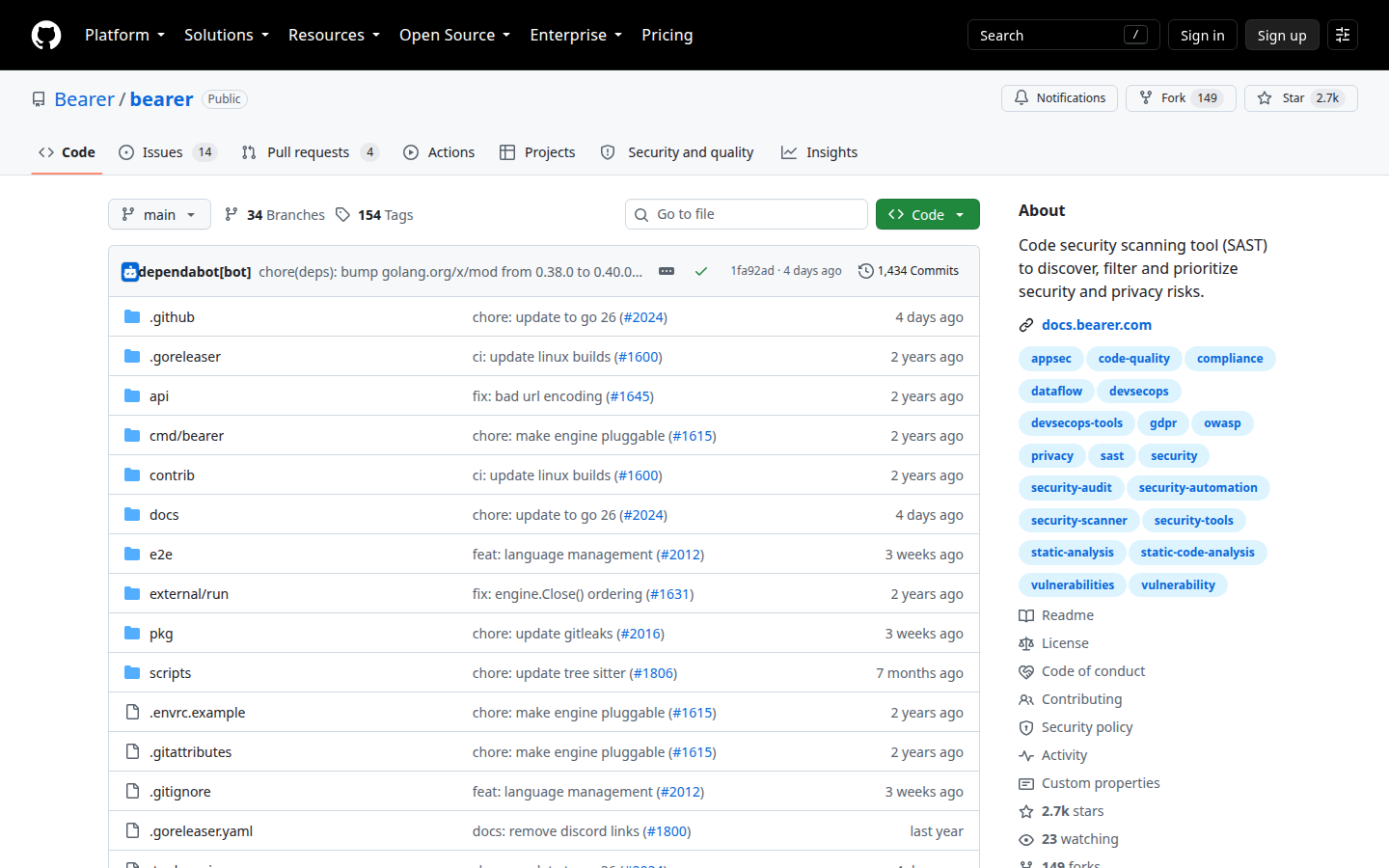Image resolution: width=1389 pixels, height=868 pixels.
Task: Open pull request #1806 link
Action: [x=653, y=673]
